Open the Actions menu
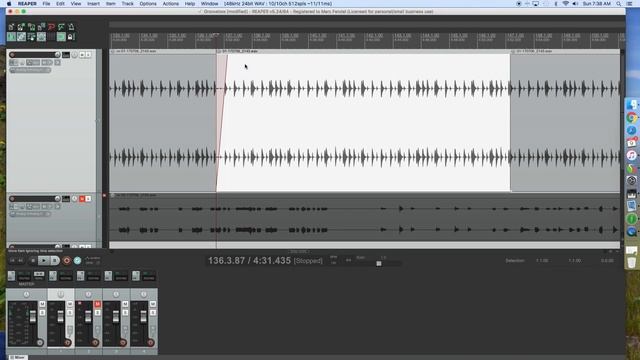Viewport: 640px width, 360px height. pyautogui.click(x=171, y=3)
